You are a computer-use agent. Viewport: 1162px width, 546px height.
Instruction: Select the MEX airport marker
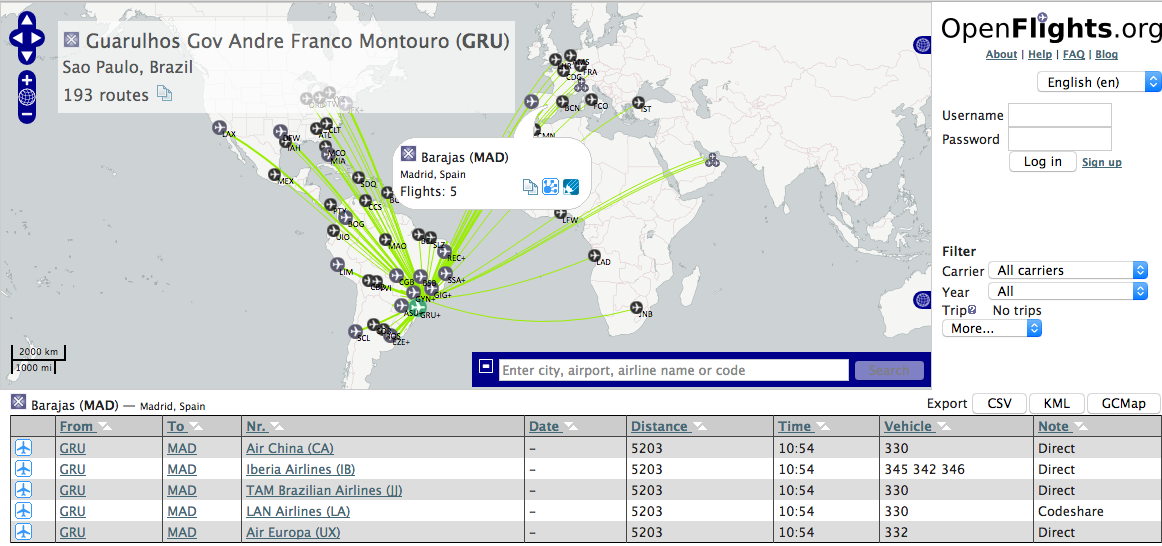(x=276, y=175)
